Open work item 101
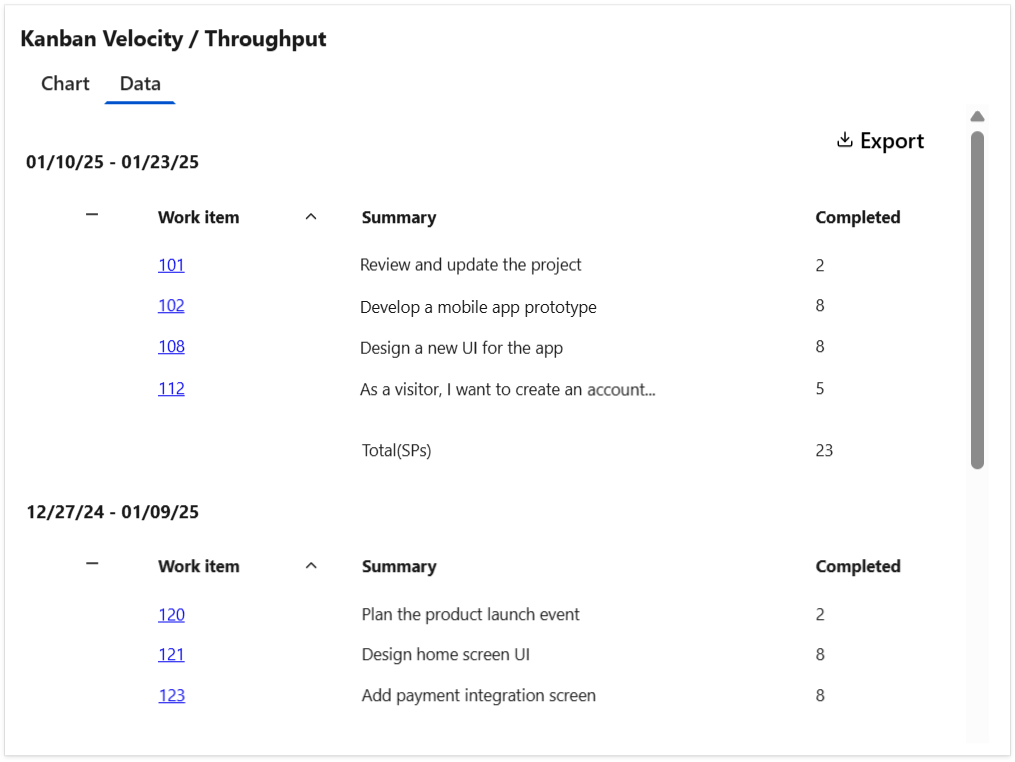Image resolution: width=1015 pixels, height=762 pixels. click(x=171, y=265)
